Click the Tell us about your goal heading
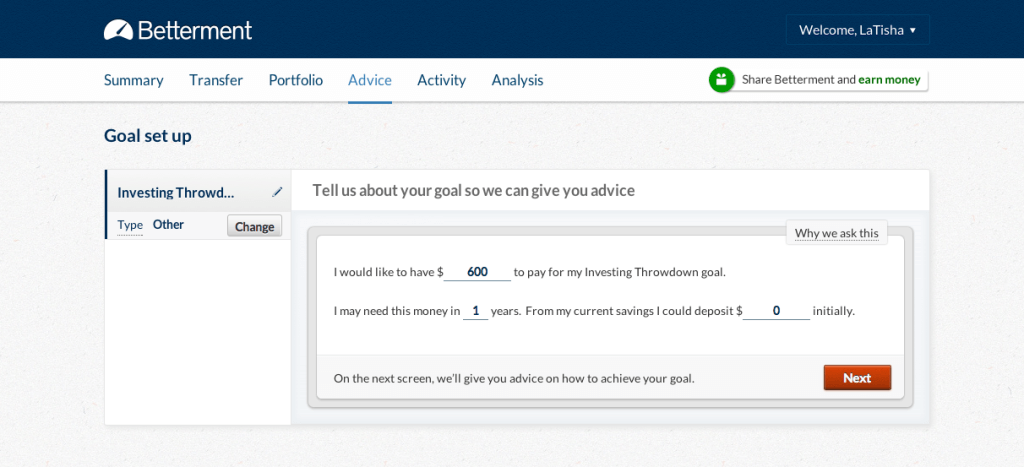 click(473, 191)
